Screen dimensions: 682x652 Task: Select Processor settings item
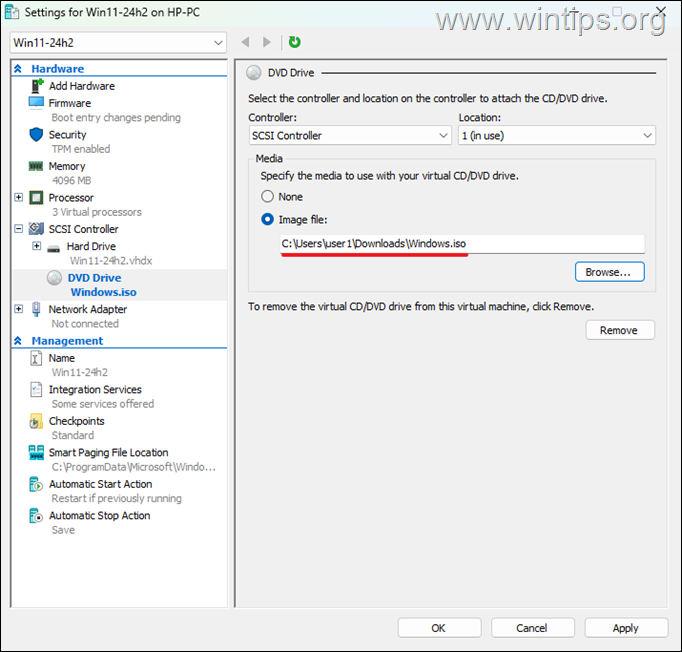click(x=71, y=197)
